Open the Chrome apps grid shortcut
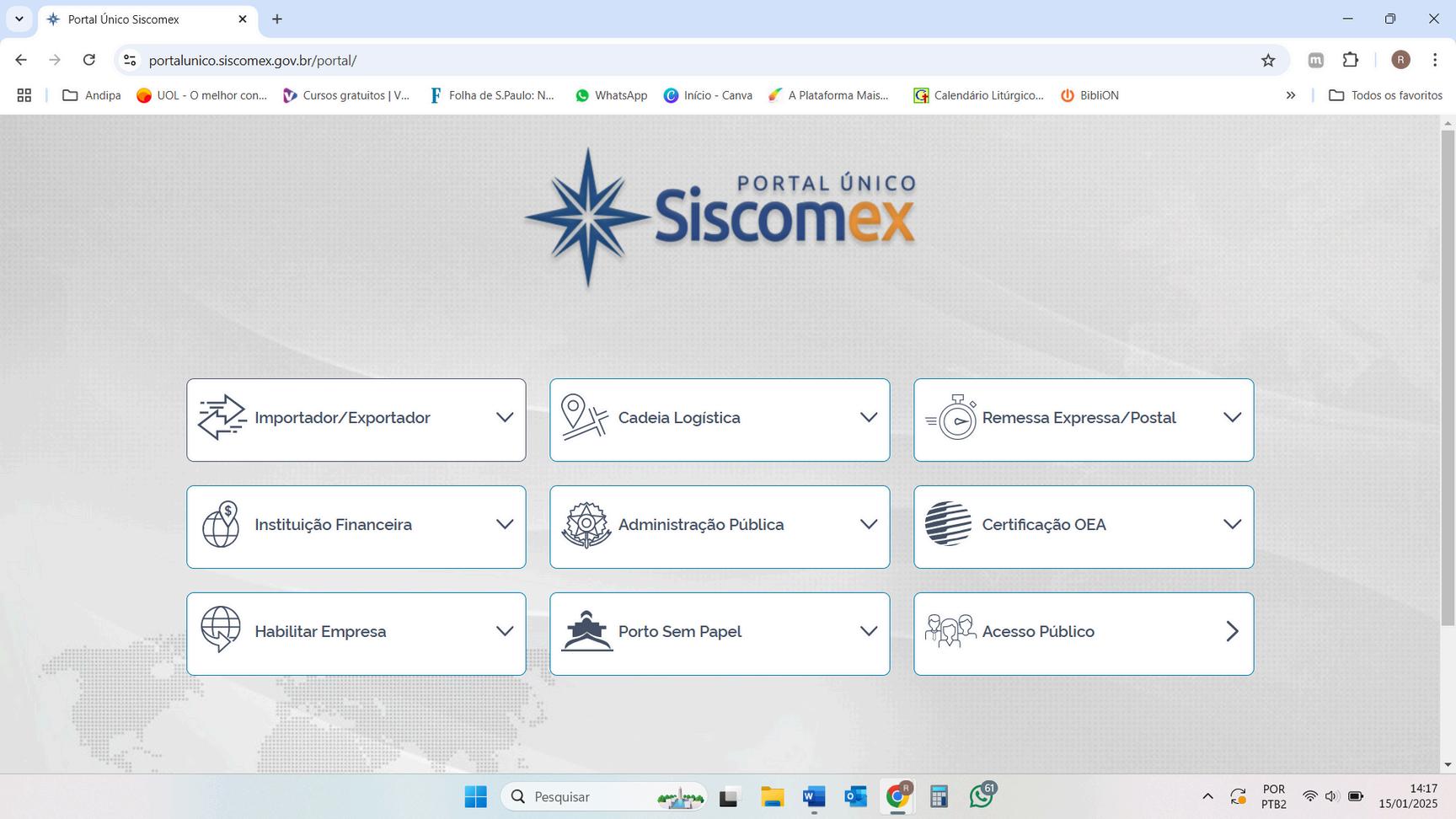The height and width of the screenshot is (819, 1456). pyautogui.click(x=24, y=95)
